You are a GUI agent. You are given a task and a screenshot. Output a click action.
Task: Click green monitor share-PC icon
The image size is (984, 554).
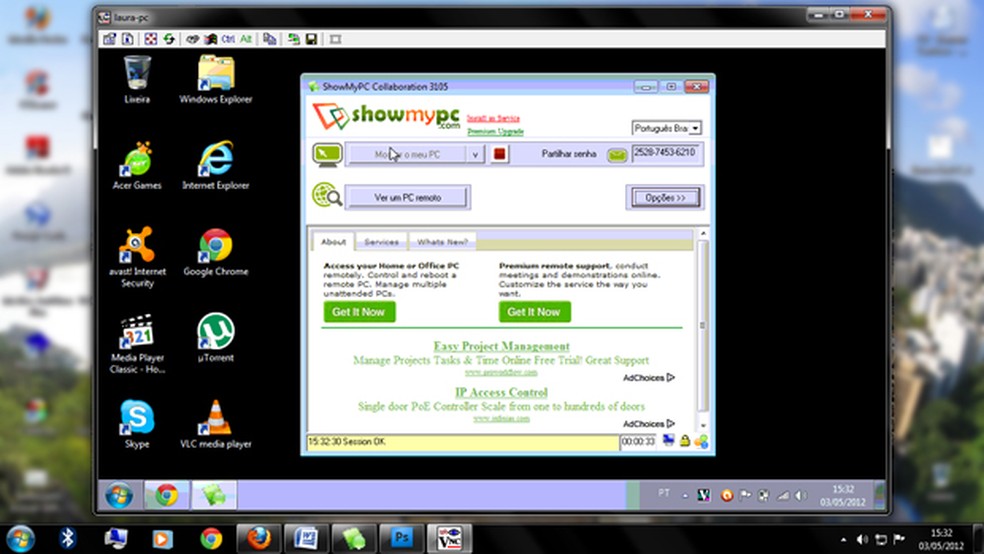coord(327,154)
